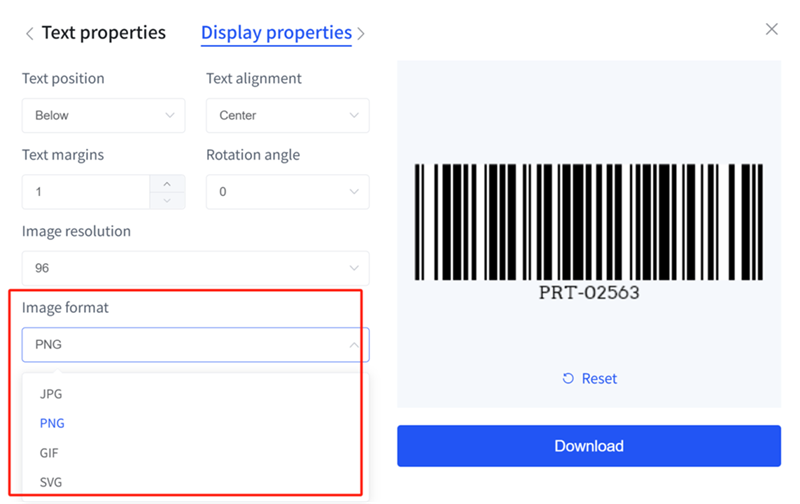Click the Reset link under barcode
The height and width of the screenshot is (504, 800).
coord(589,379)
